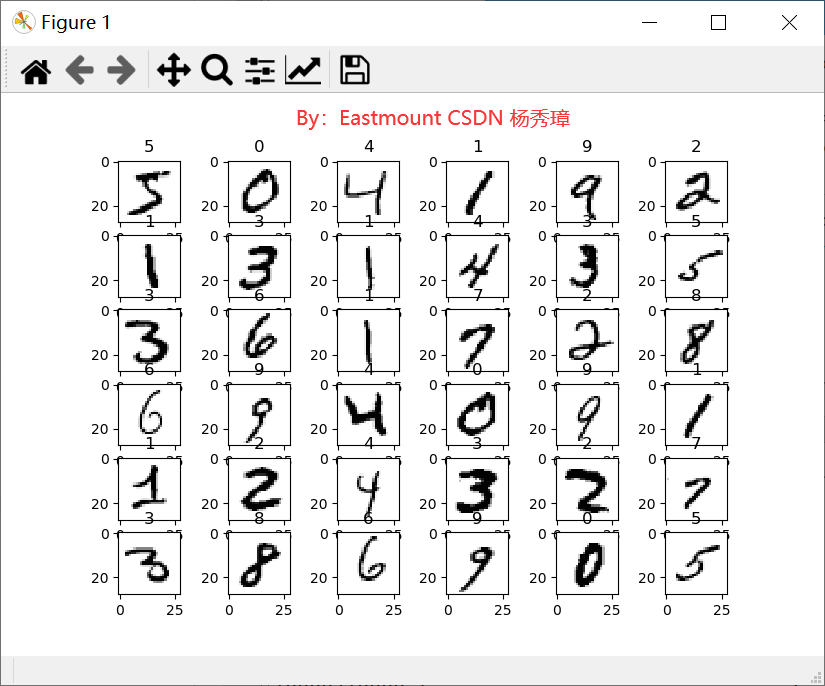
Task: Click the matplotlib logo in title bar
Action: coord(24,22)
